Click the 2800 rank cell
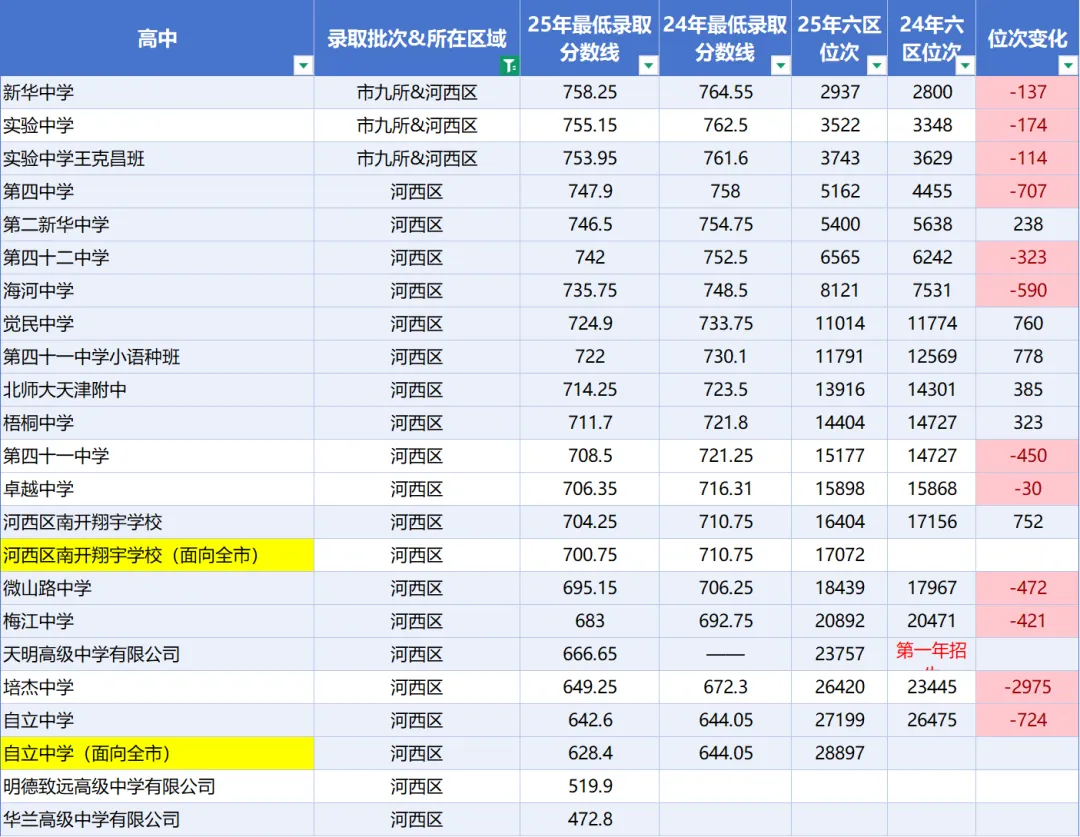The height and width of the screenshot is (837, 1080). (x=932, y=92)
